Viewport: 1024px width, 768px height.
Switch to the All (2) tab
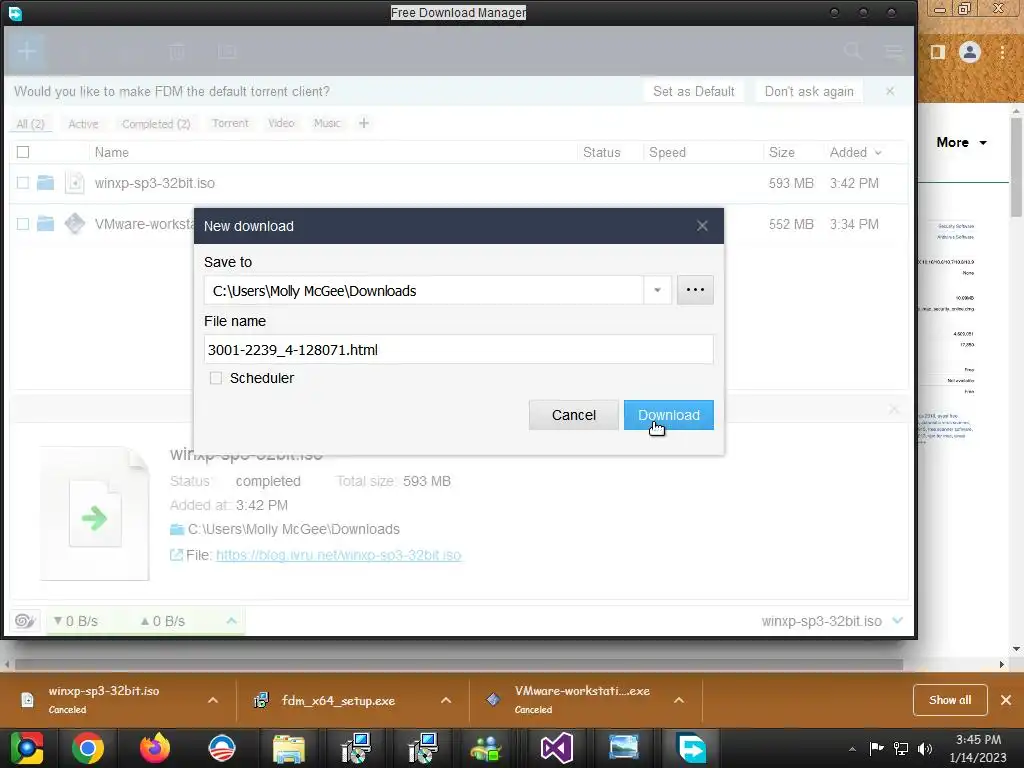point(30,123)
